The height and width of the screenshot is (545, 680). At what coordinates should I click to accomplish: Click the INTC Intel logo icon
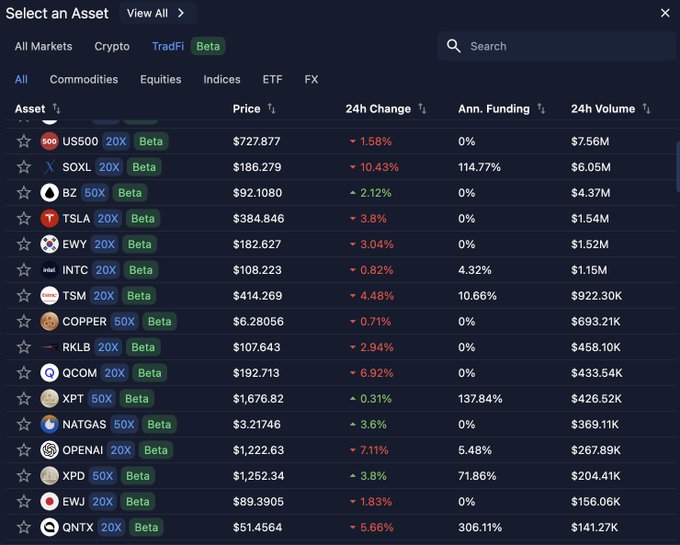tap(49, 270)
